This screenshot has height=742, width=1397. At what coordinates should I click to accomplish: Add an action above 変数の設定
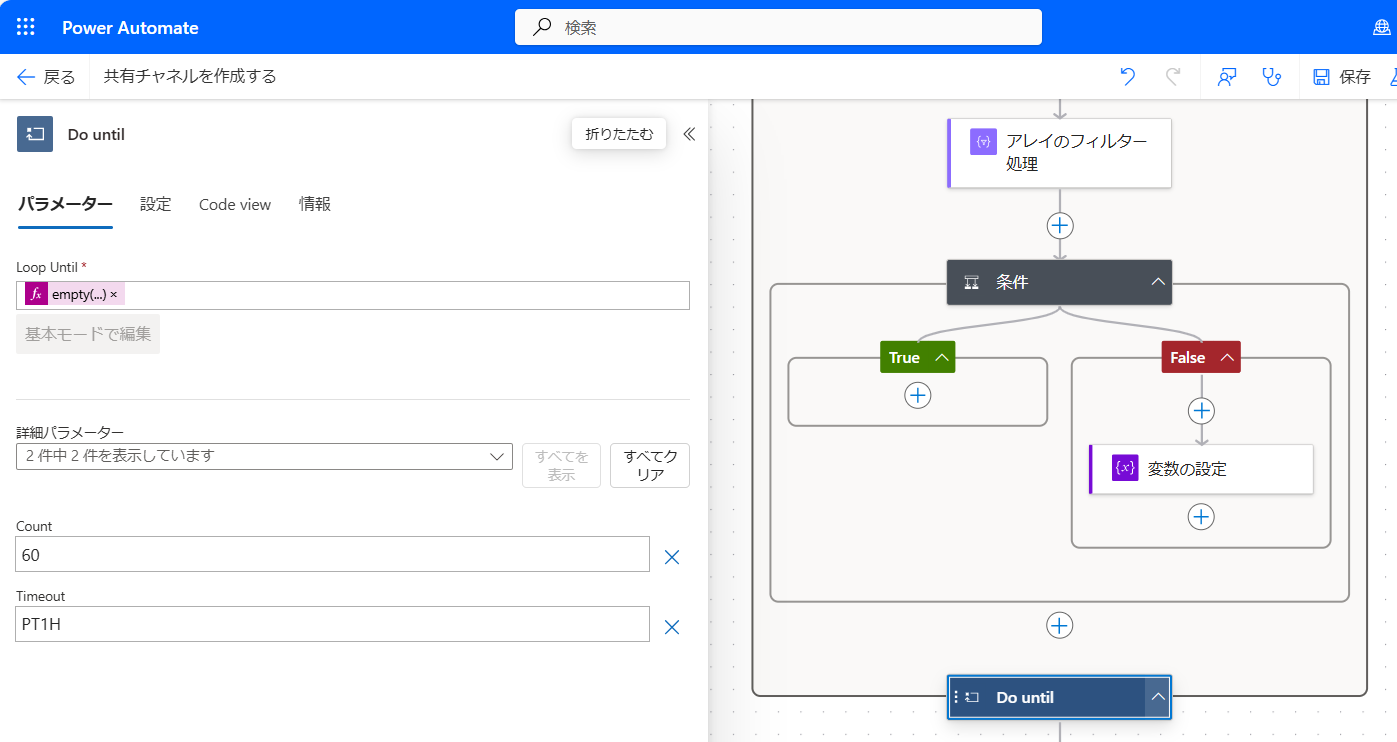(1201, 411)
